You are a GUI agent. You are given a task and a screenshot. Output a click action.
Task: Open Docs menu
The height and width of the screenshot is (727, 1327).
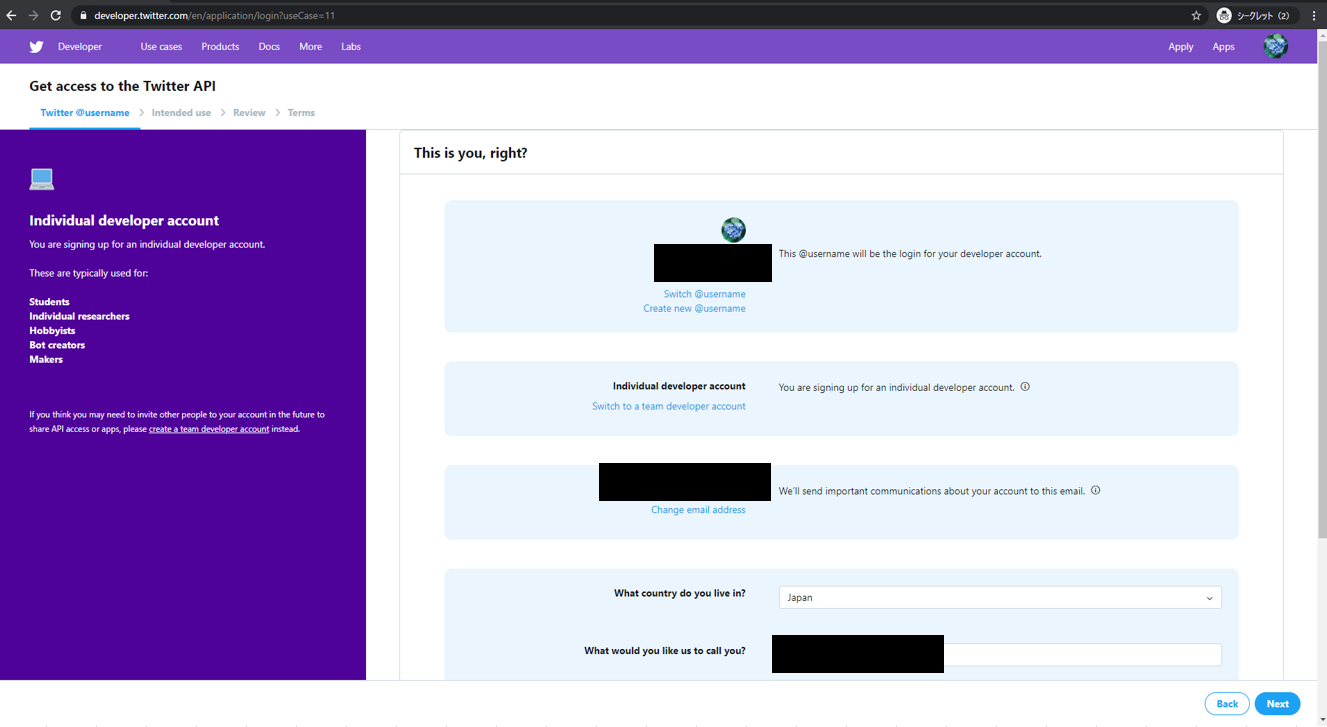click(x=269, y=47)
